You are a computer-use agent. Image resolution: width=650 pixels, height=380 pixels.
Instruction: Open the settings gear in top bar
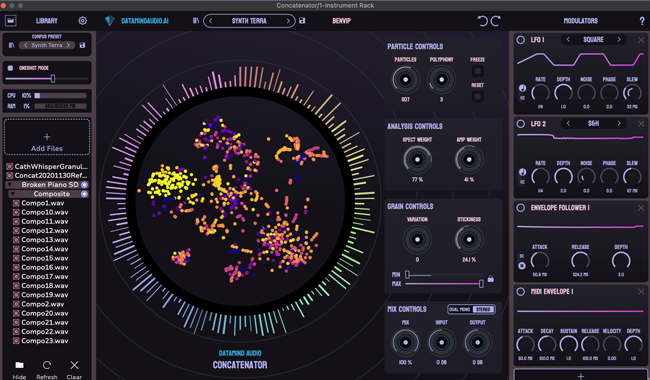click(82, 21)
